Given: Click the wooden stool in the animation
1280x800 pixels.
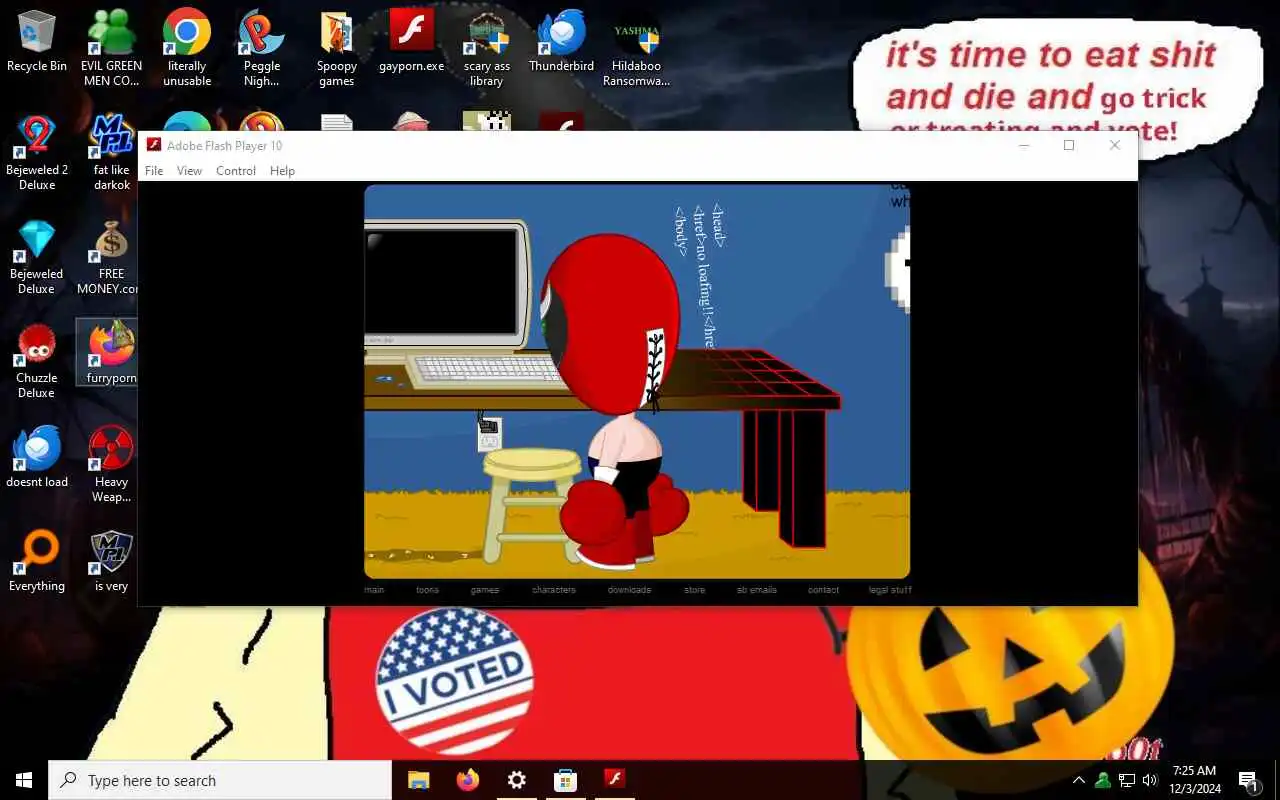Looking at the screenshot, I should pyautogui.click(x=530, y=505).
